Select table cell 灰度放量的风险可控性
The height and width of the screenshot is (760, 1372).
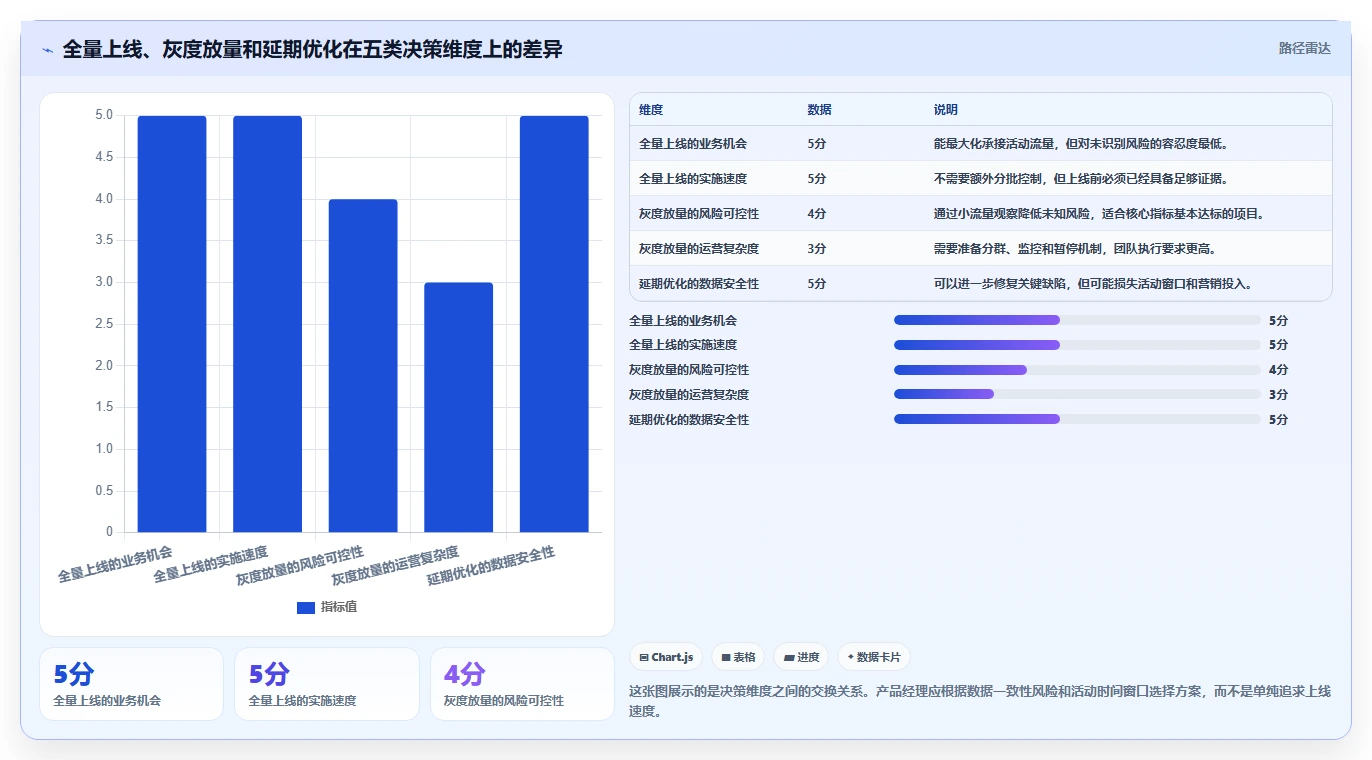click(699, 214)
